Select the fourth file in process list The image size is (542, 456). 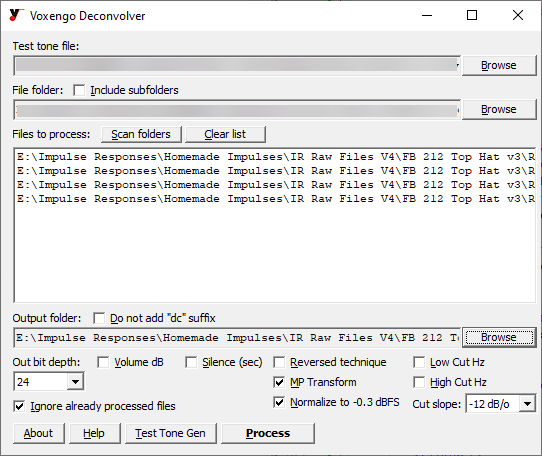coord(275,199)
